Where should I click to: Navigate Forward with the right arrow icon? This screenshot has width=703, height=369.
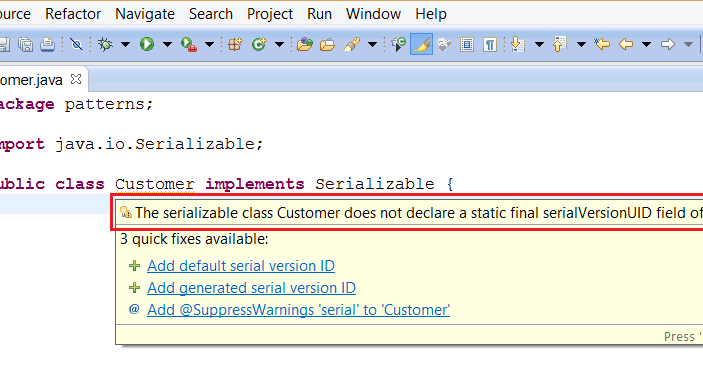tap(668, 44)
